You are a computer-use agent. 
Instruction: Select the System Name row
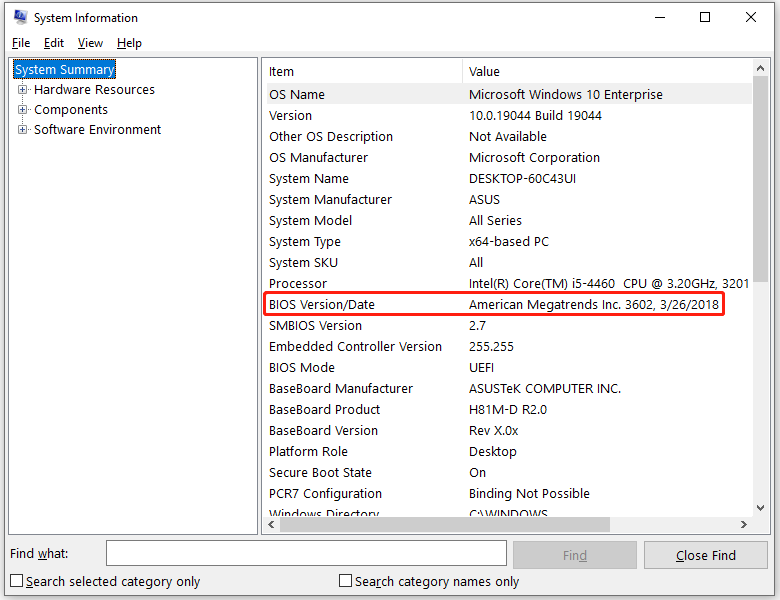(x=509, y=178)
